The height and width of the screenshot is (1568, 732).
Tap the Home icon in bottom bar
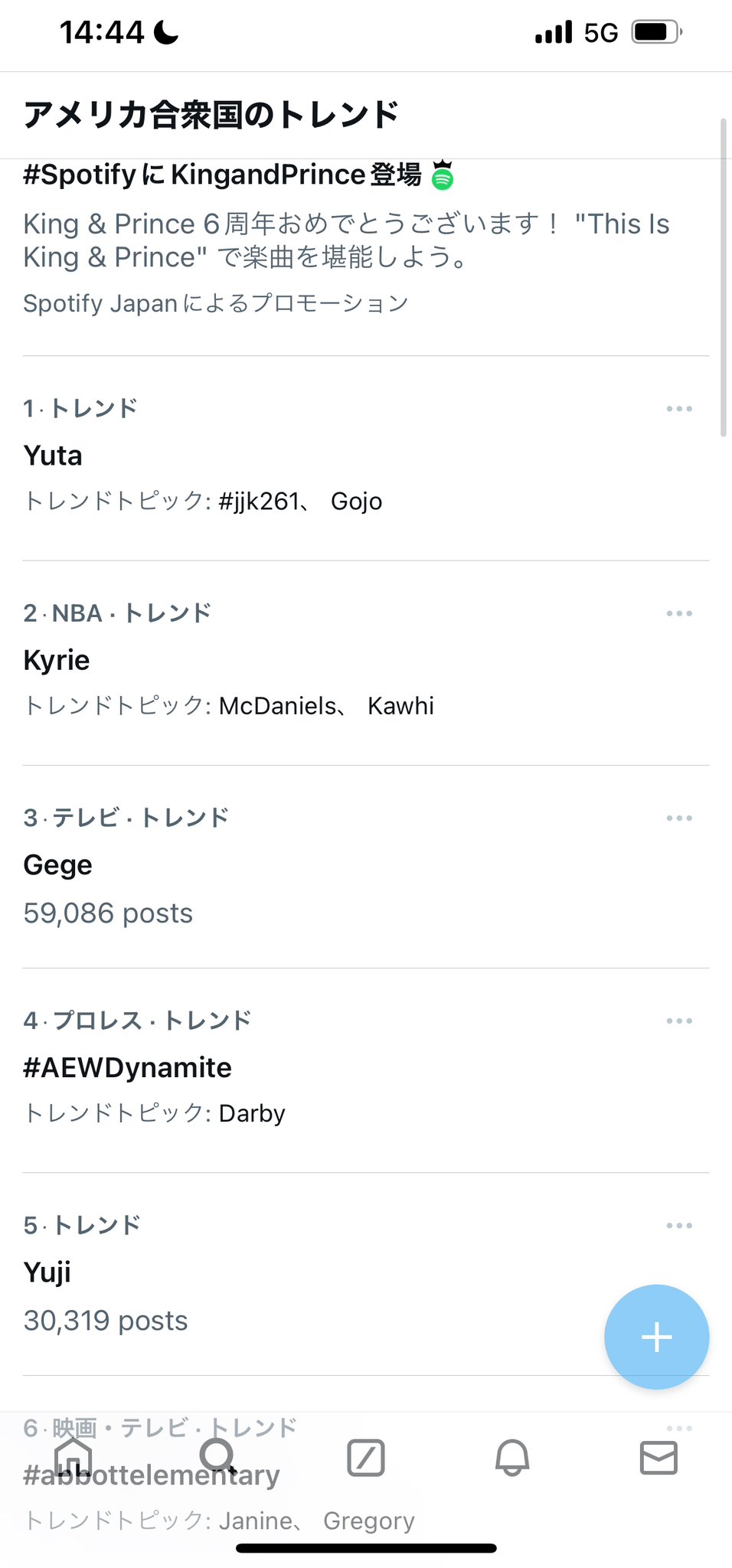click(74, 1457)
